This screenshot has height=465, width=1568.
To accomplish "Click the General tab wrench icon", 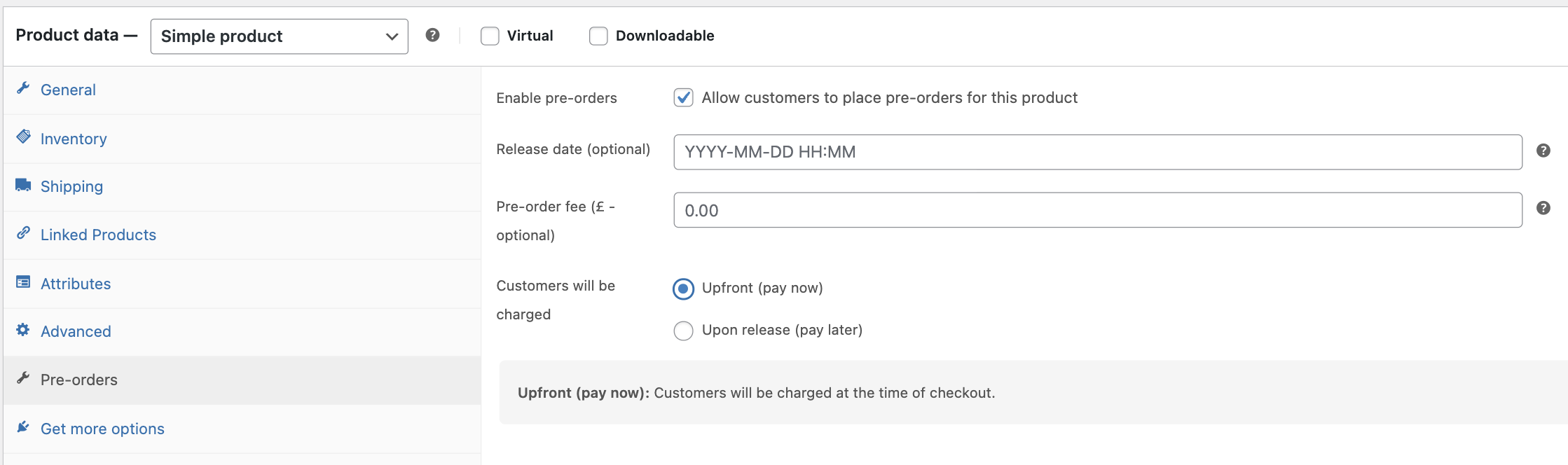I will [23, 88].
